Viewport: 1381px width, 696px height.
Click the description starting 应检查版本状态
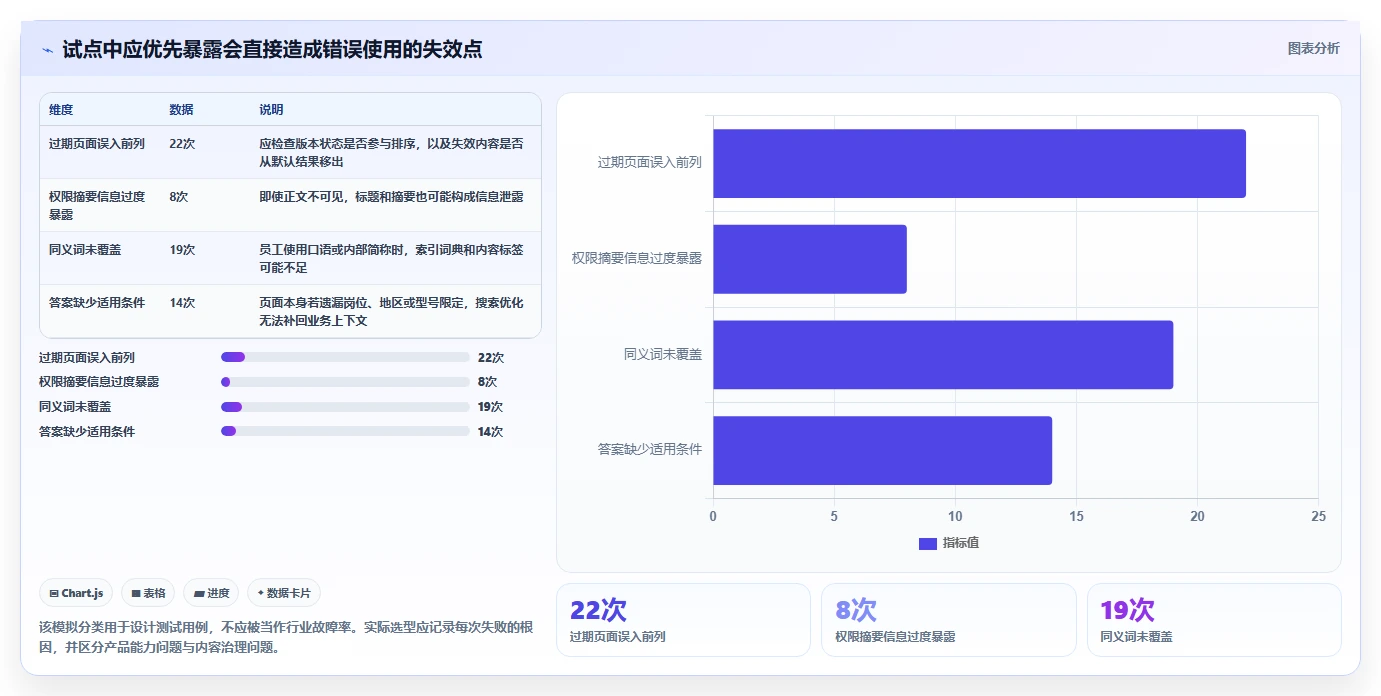click(392, 153)
